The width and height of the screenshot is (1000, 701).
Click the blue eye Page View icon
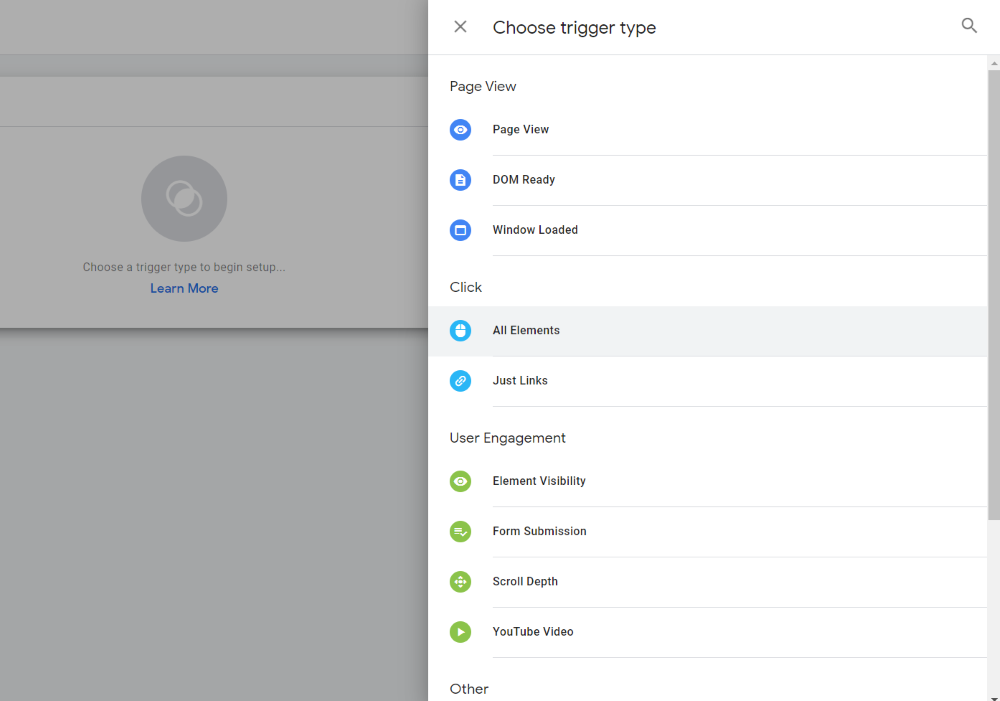(x=460, y=129)
